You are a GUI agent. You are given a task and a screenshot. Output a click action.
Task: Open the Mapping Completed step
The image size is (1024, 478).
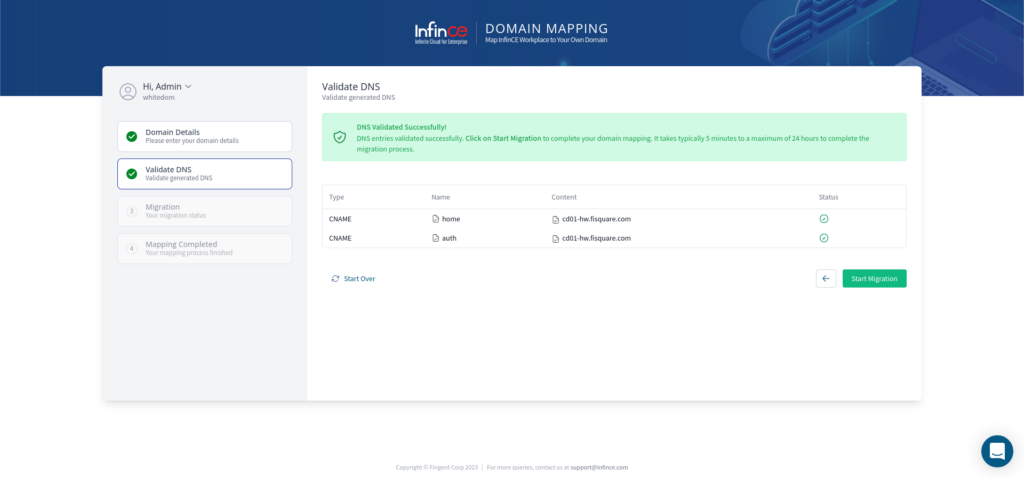[204, 248]
